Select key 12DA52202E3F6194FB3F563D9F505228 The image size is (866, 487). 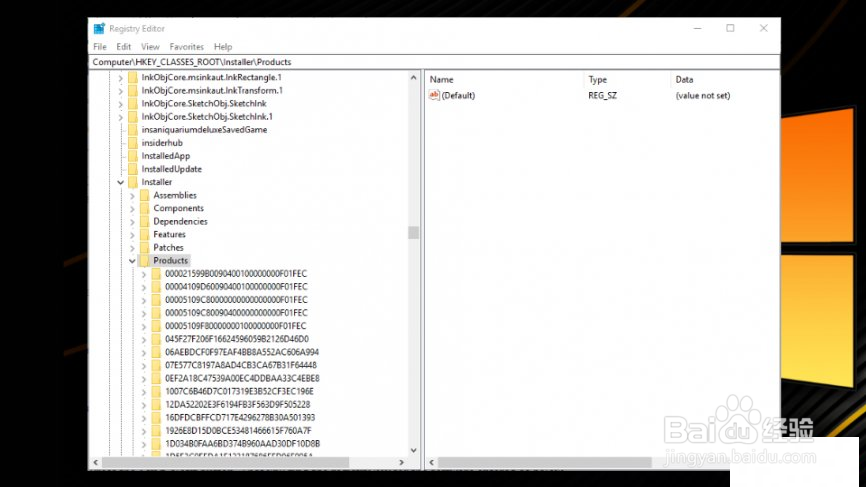(237, 404)
